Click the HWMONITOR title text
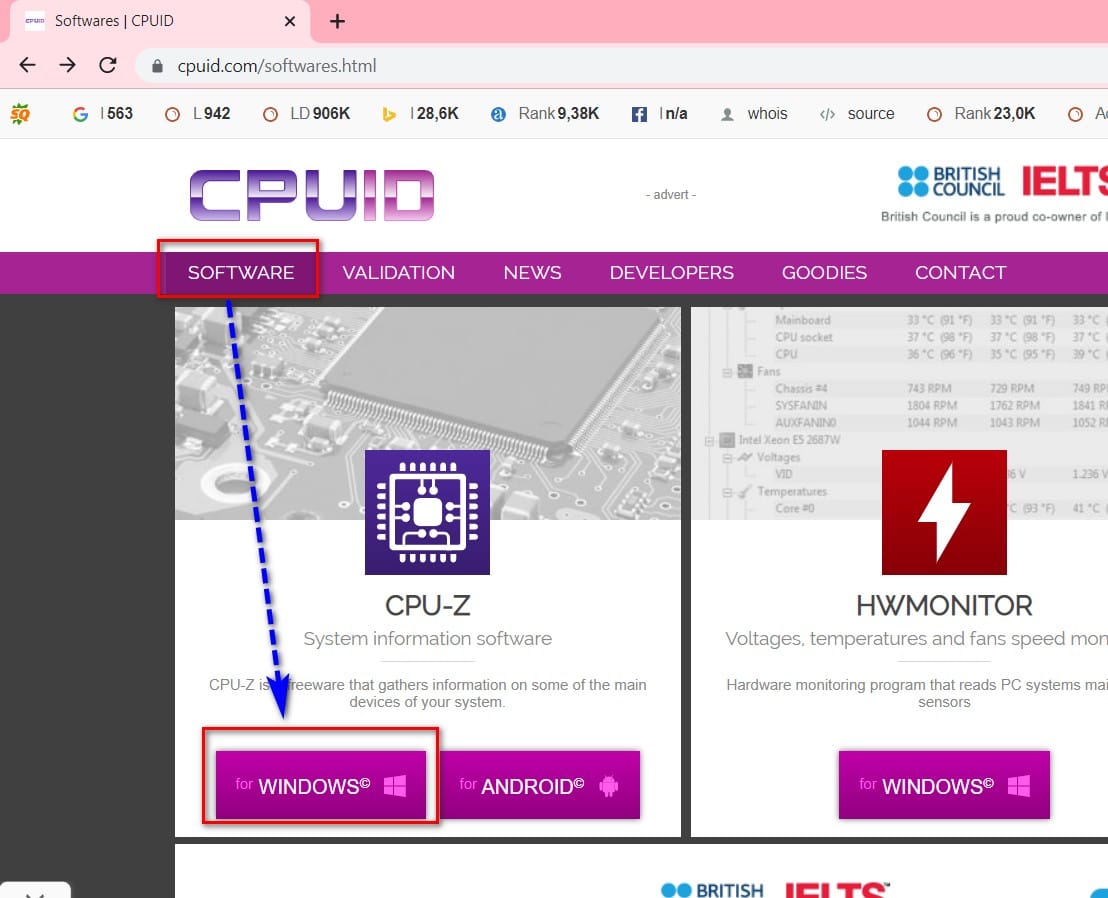This screenshot has width=1108, height=898. [x=944, y=605]
